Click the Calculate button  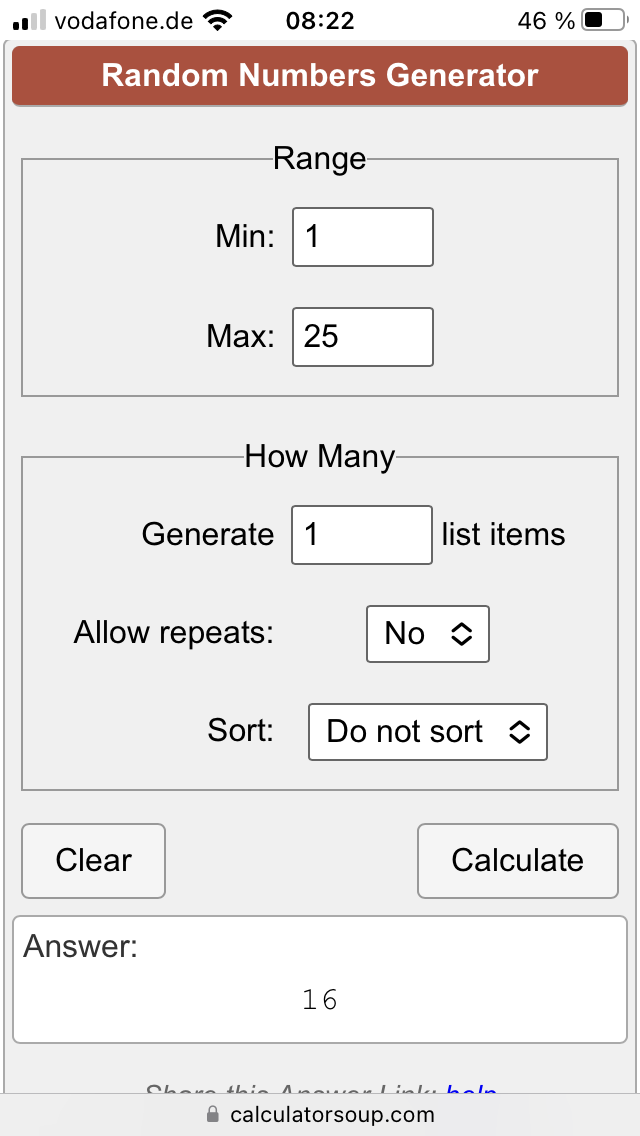(518, 861)
